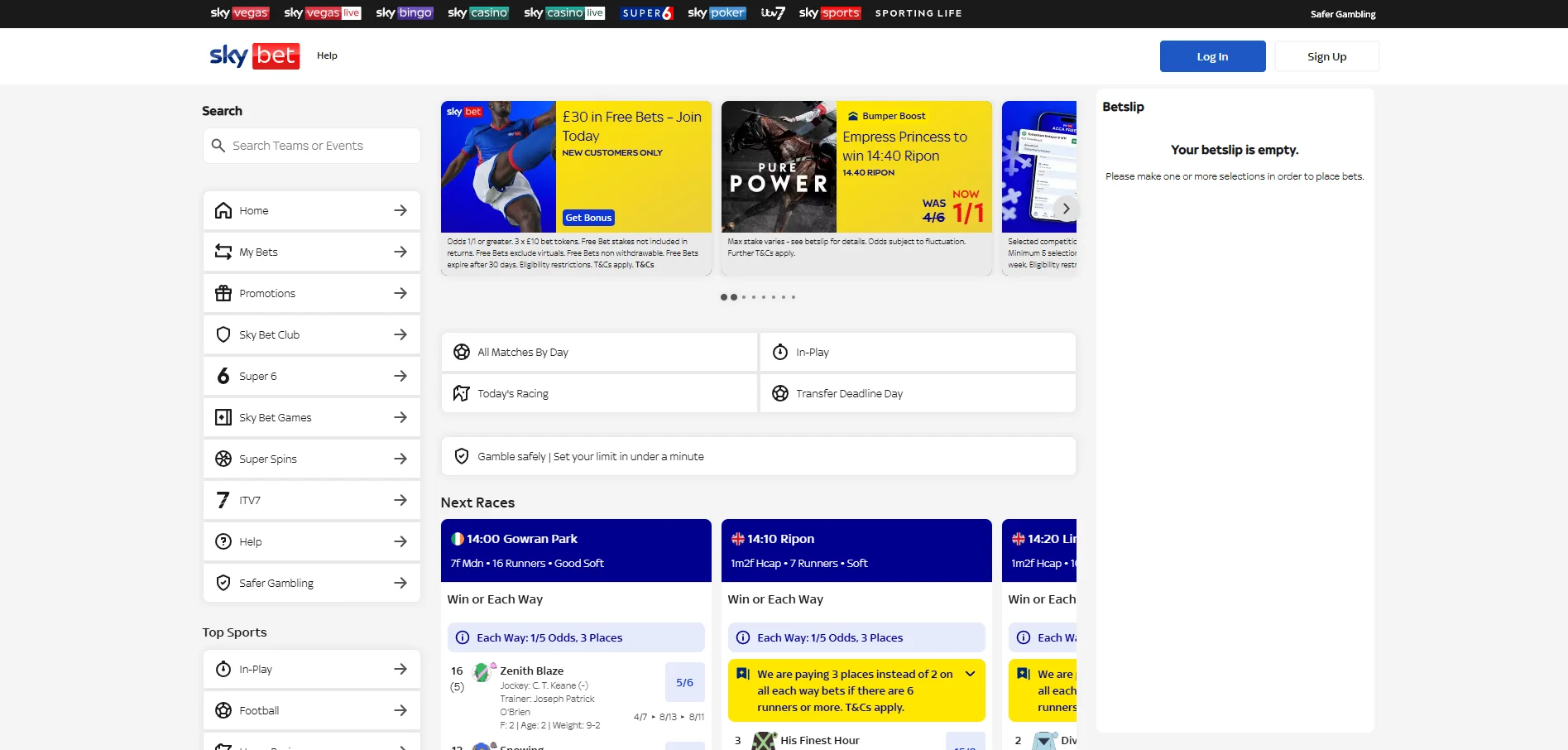Open Sky Casino Live brand link
The width and height of the screenshot is (1568, 750).
(564, 12)
